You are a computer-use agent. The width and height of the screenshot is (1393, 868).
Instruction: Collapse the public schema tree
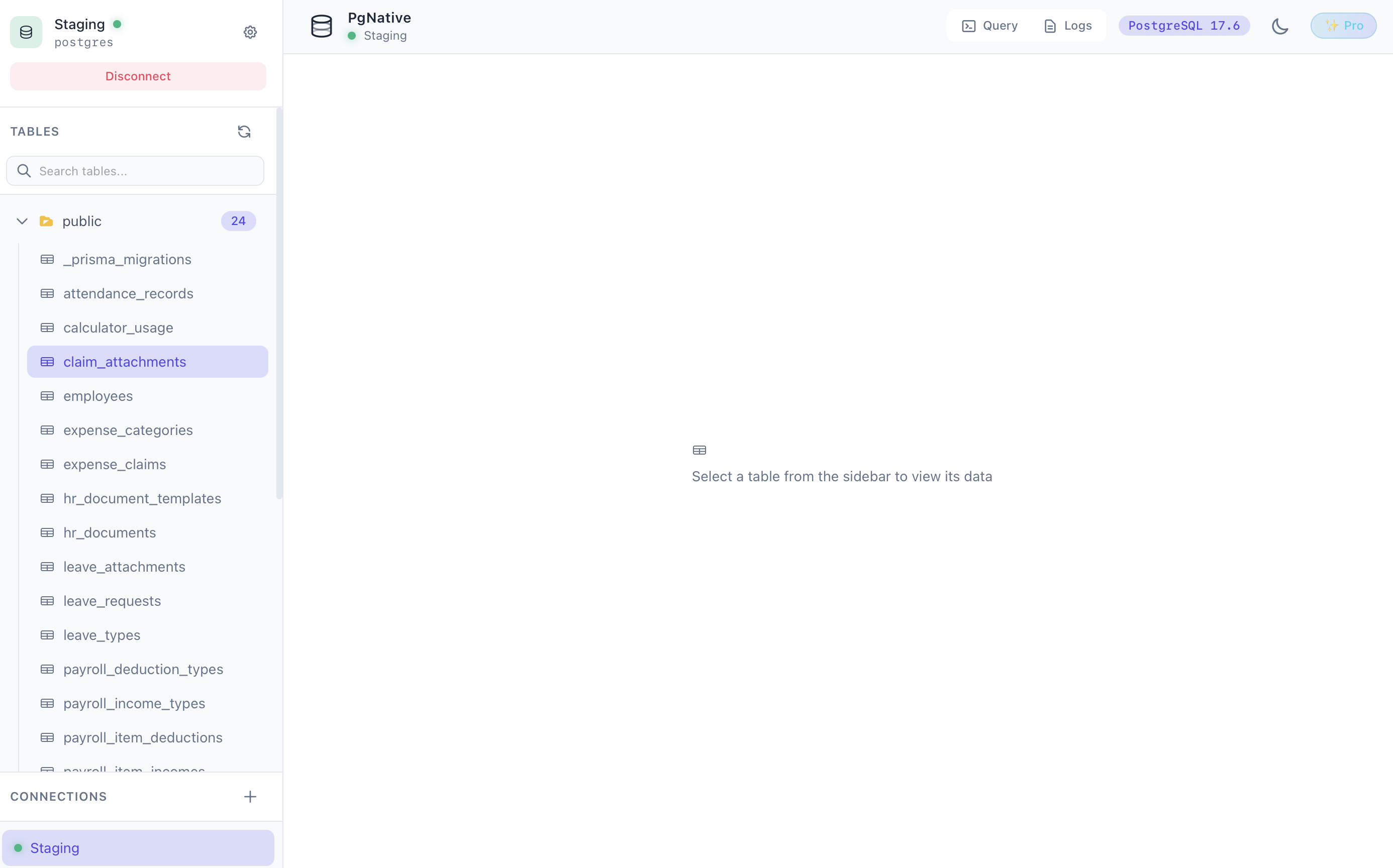pos(22,221)
